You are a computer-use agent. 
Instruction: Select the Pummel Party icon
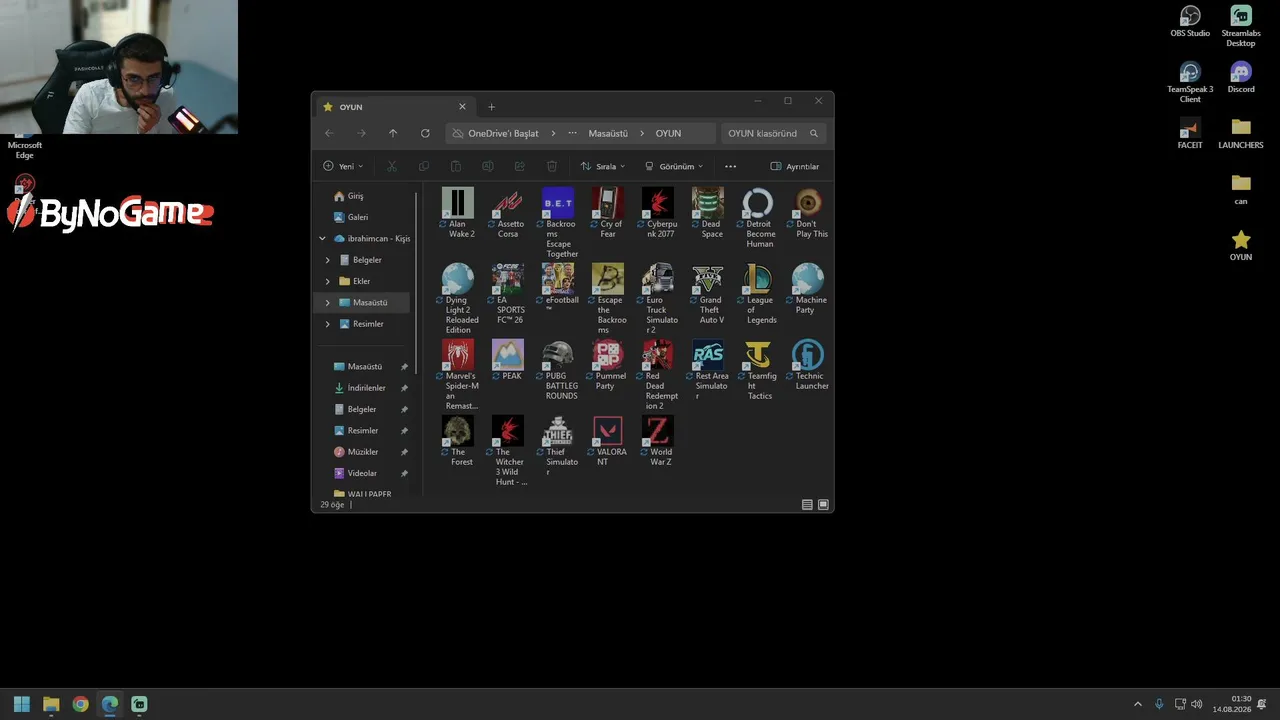click(608, 355)
